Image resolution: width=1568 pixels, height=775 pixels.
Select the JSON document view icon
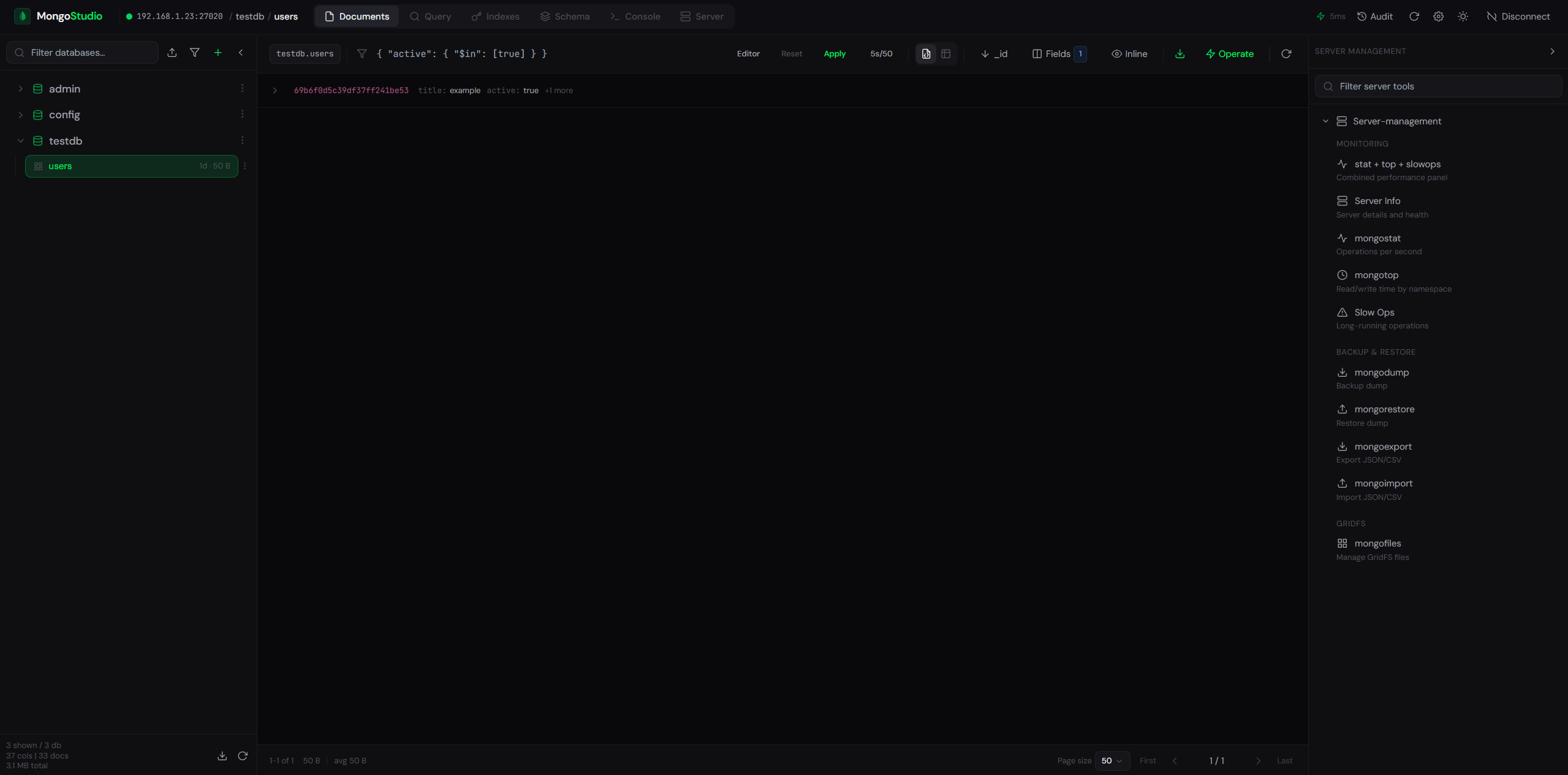925,54
